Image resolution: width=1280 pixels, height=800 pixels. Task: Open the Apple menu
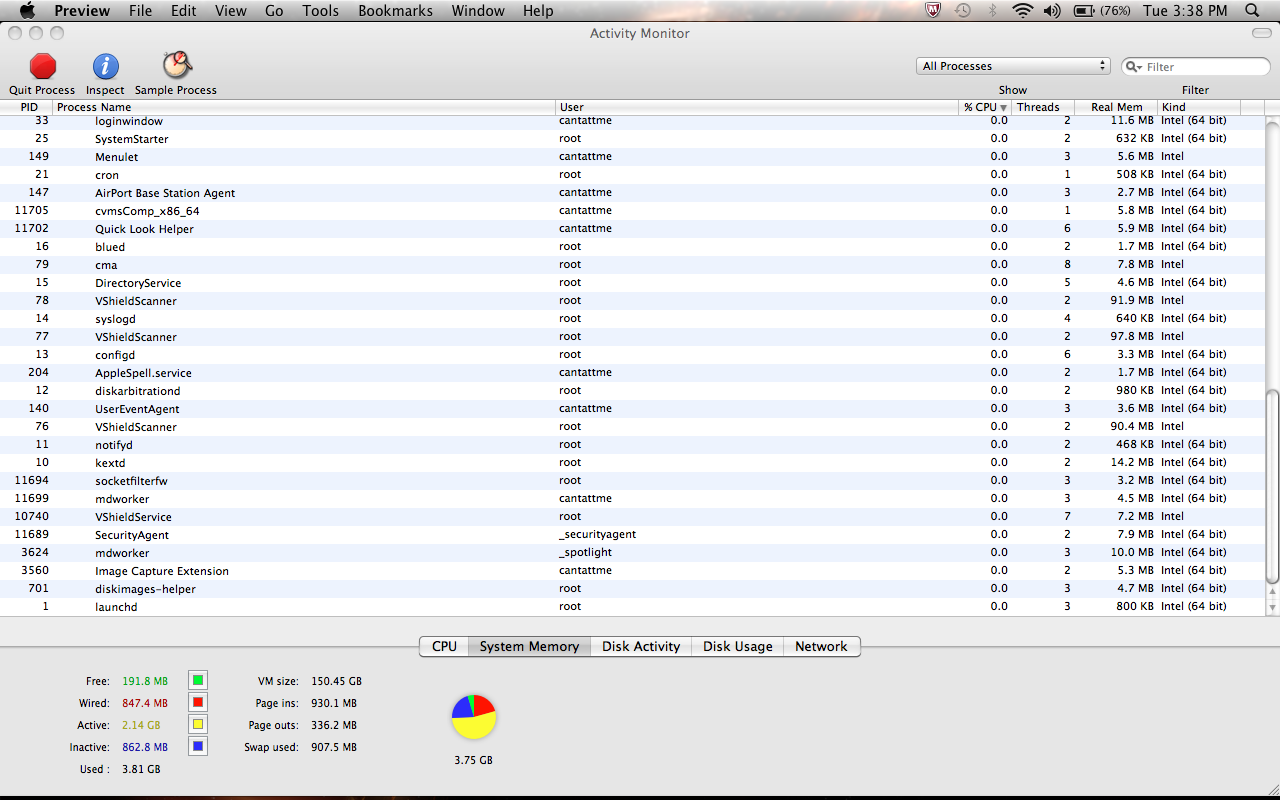tap(27, 11)
